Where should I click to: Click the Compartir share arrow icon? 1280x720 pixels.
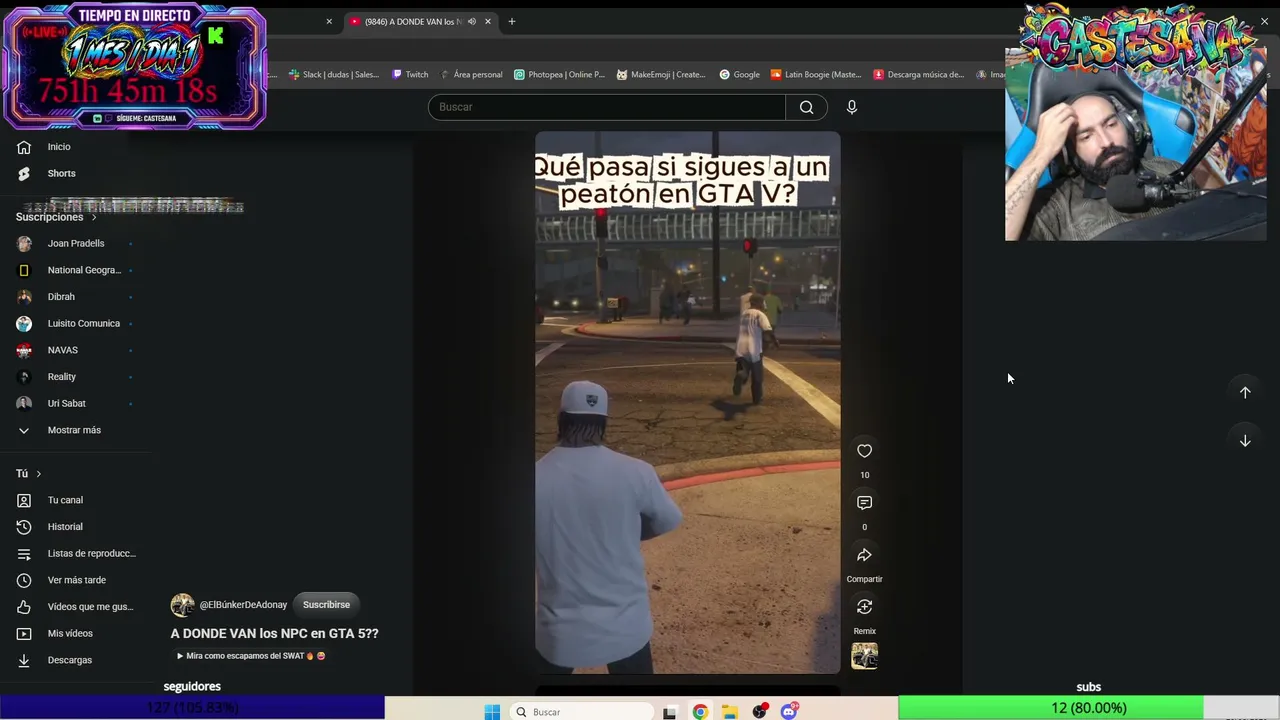pos(864,555)
